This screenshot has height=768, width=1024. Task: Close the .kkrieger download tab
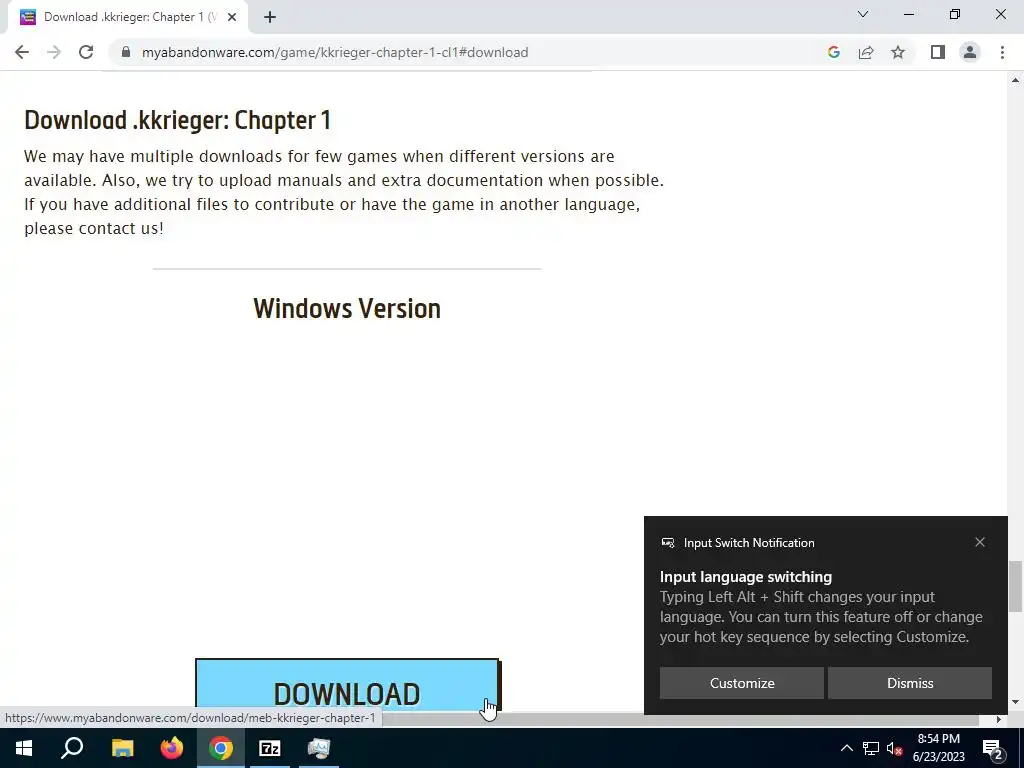[232, 17]
